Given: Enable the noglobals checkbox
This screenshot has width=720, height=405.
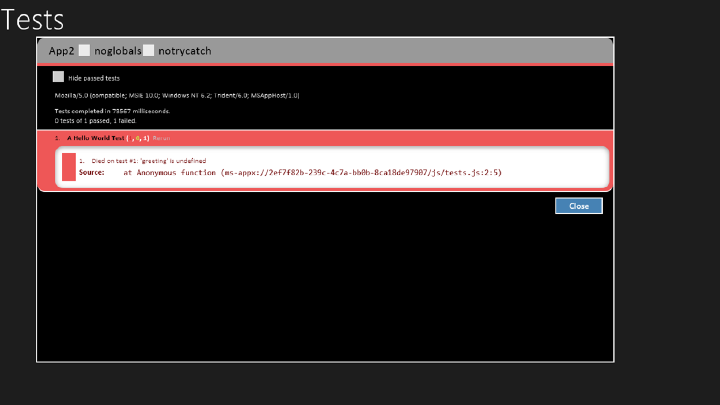Looking at the screenshot, I should pyautogui.click(x=84, y=51).
